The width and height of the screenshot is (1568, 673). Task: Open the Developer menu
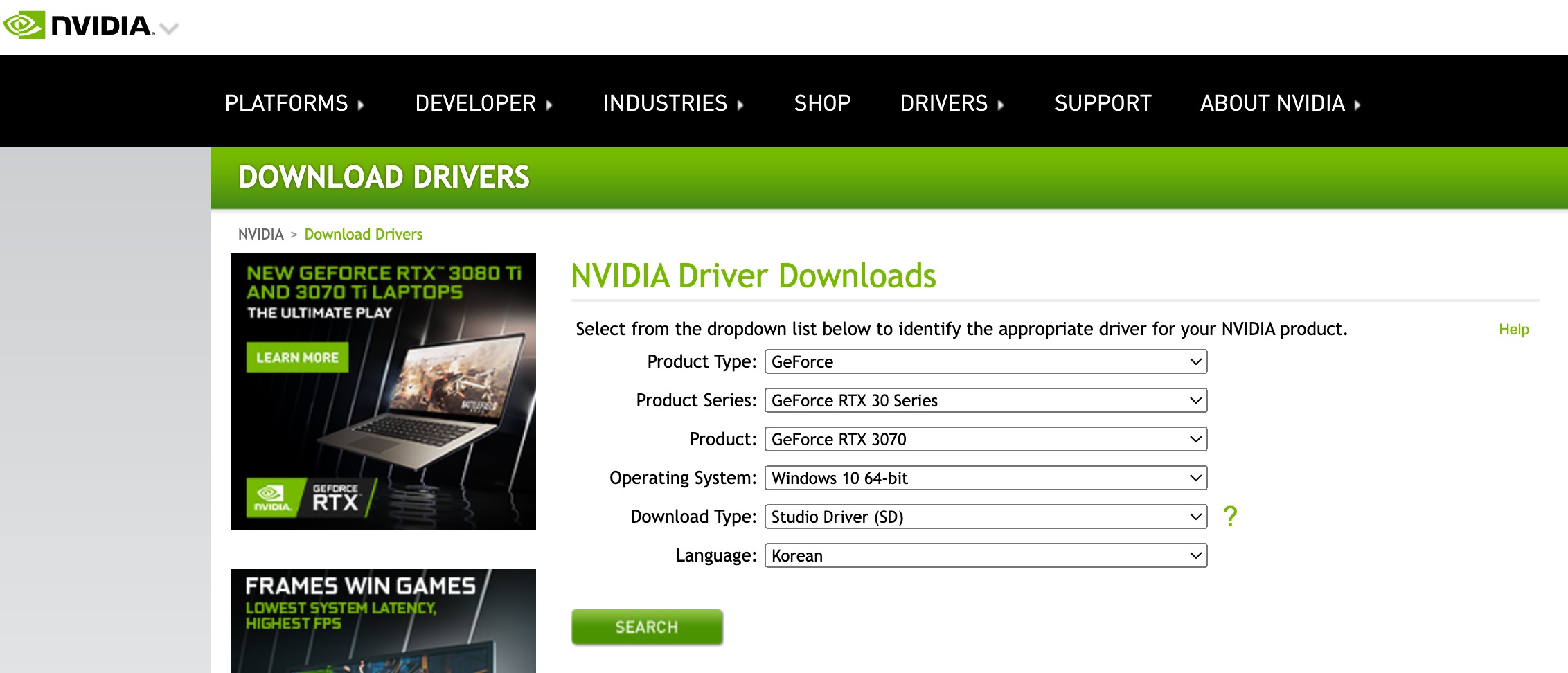pos(483,103)
